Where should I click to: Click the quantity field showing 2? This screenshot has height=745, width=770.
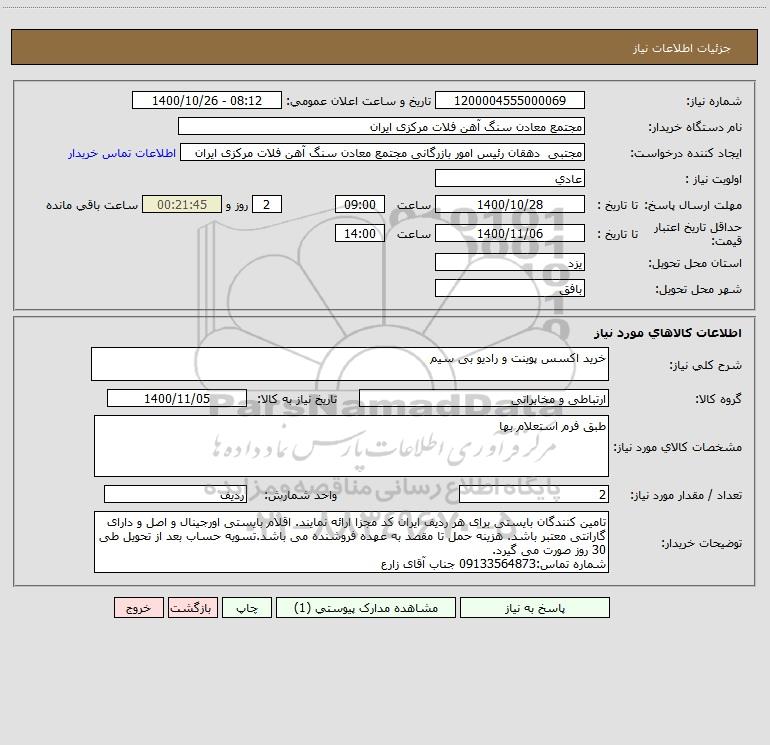(534, 495)
